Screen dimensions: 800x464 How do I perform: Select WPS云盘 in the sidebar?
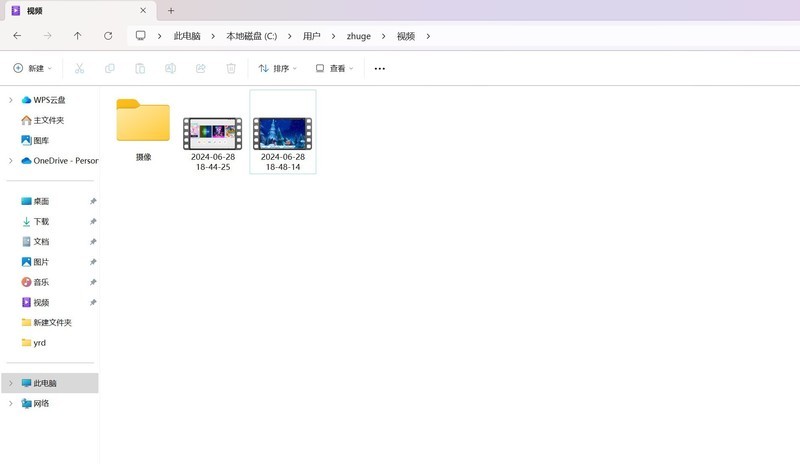[43, 100]
